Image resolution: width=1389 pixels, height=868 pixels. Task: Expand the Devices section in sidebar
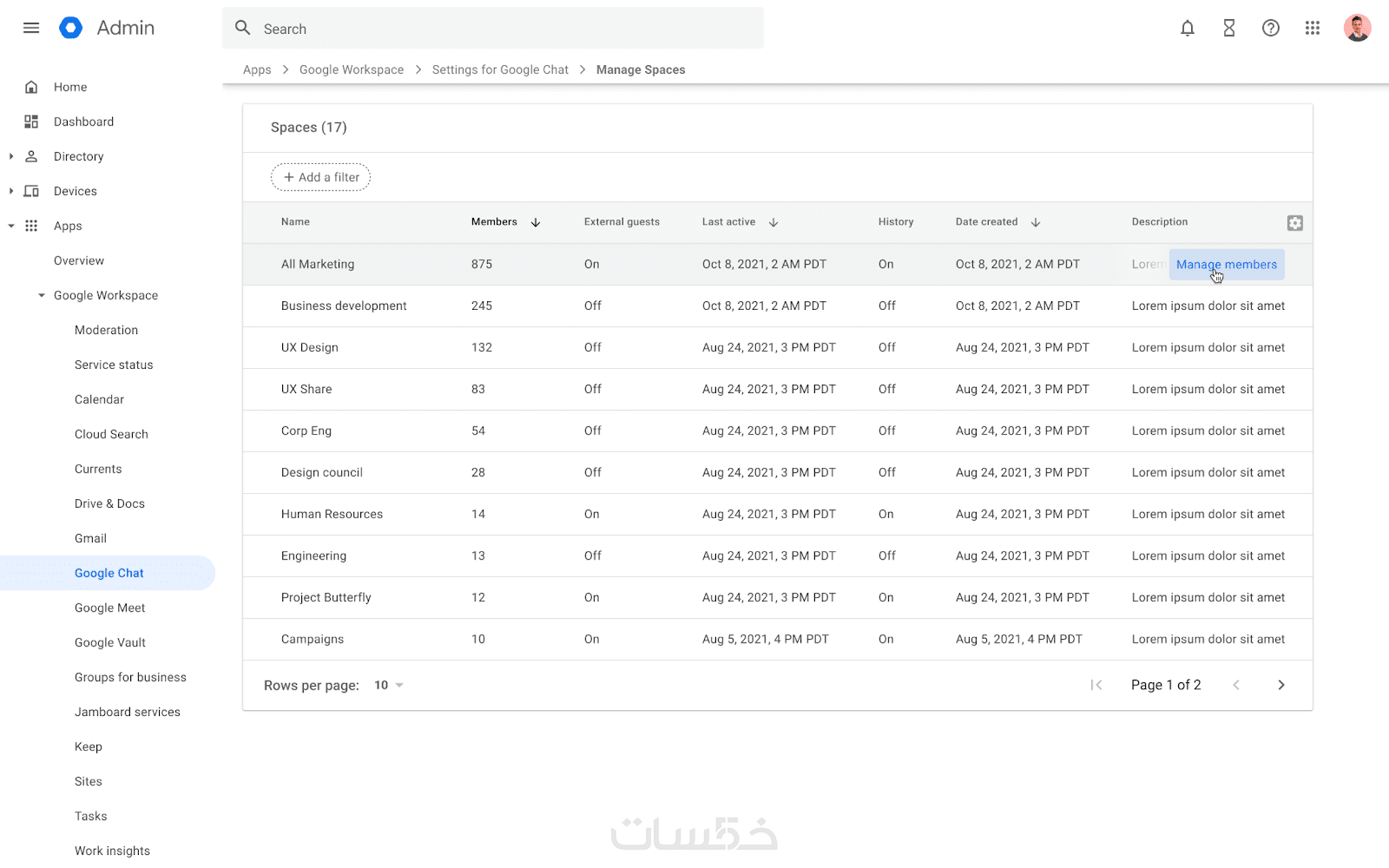(11, 191)
